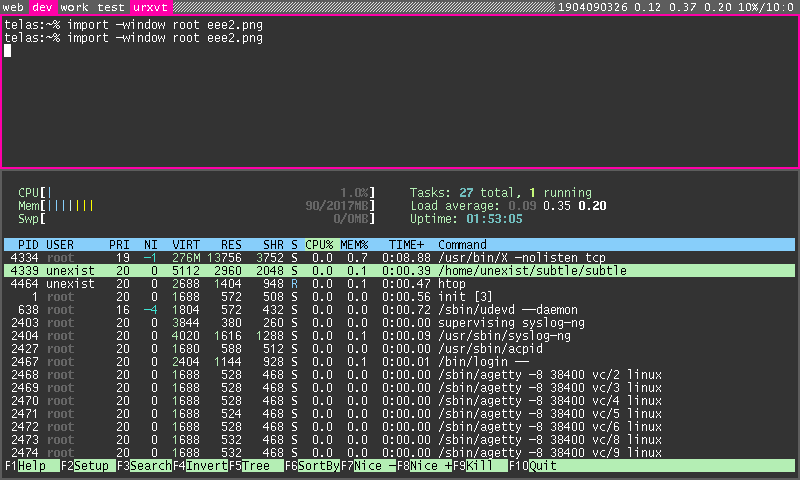Switch to the web workspace tag
Screen dimensions: 800x480
tap(14, 7)
